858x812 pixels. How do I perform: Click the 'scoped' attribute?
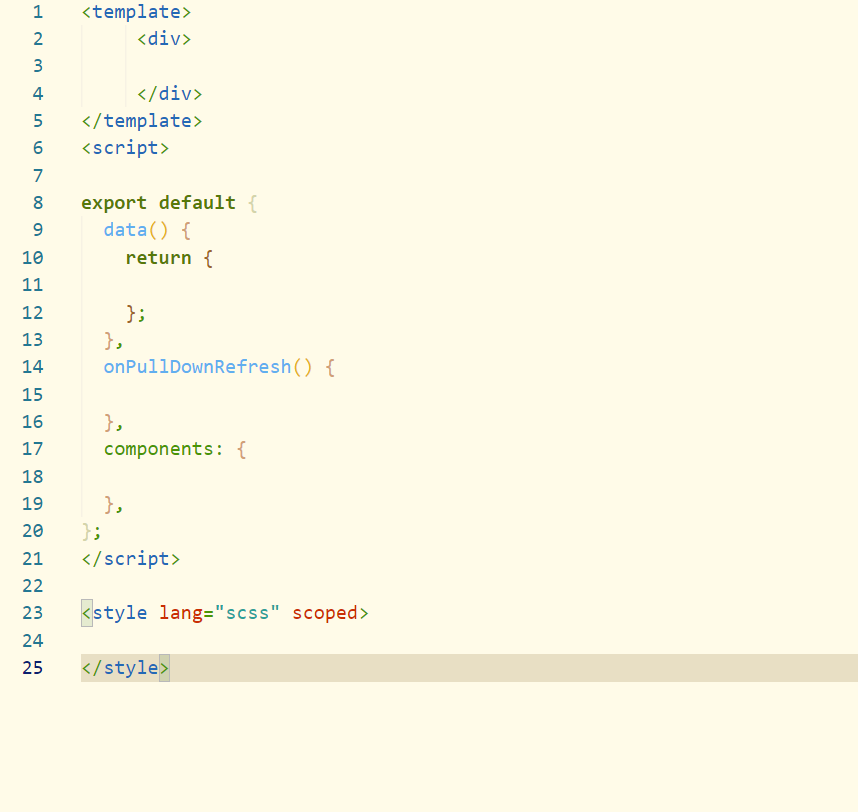click(x=324, y=613)
